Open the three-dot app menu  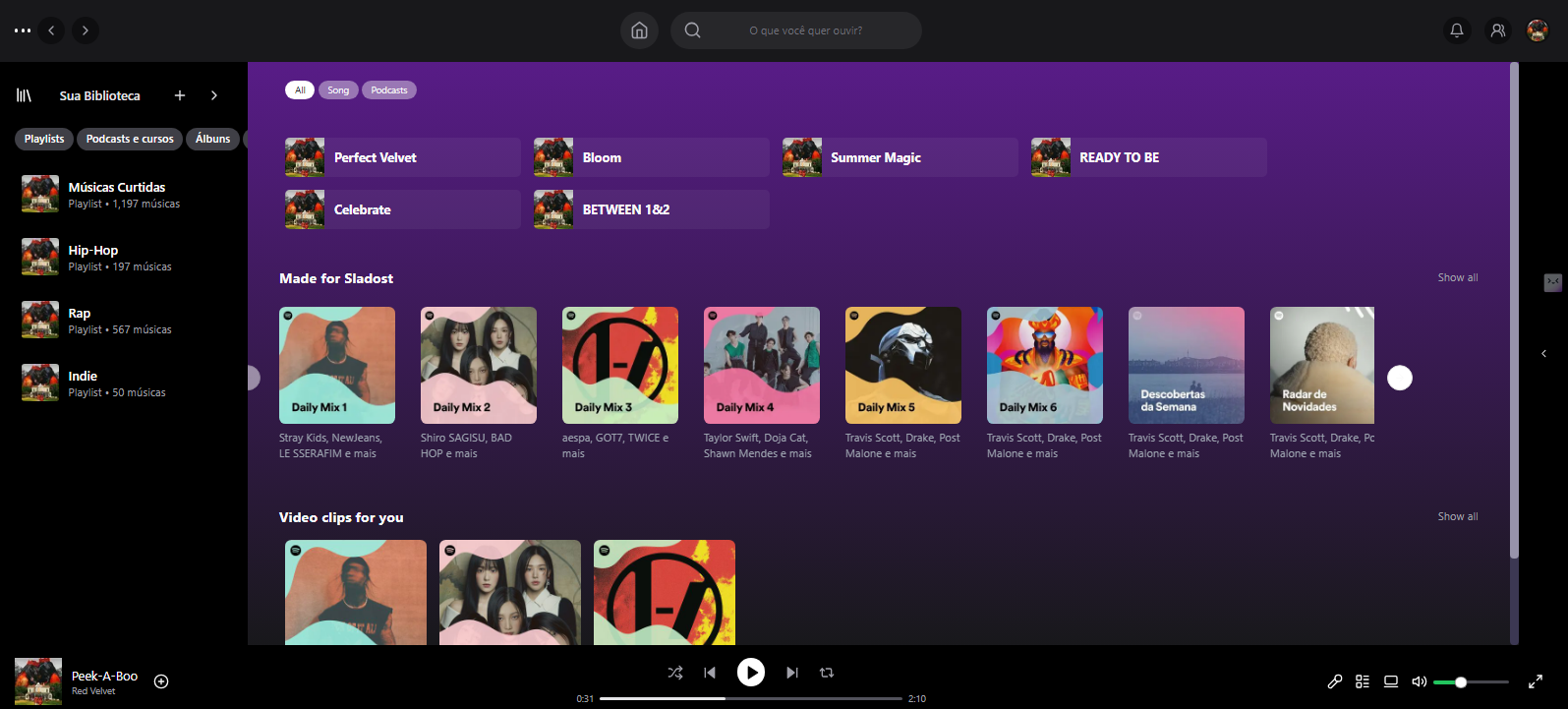23,30
